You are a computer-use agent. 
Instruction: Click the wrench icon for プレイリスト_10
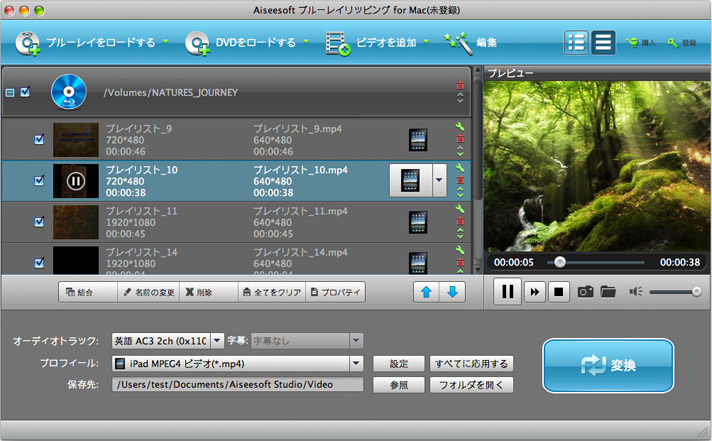click(460, 168)
